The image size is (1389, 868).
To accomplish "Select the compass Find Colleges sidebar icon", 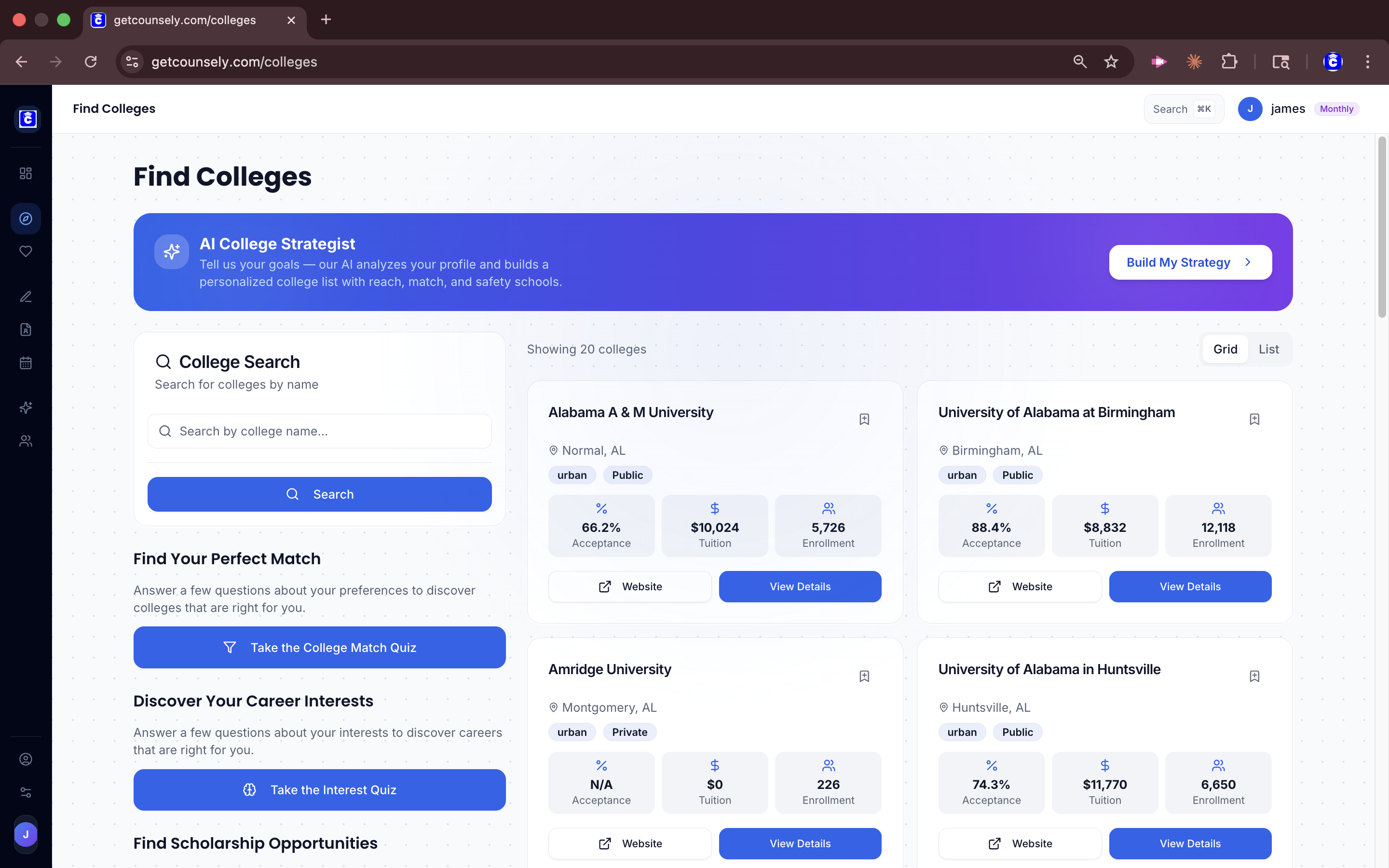I will (x=25, y=218).
